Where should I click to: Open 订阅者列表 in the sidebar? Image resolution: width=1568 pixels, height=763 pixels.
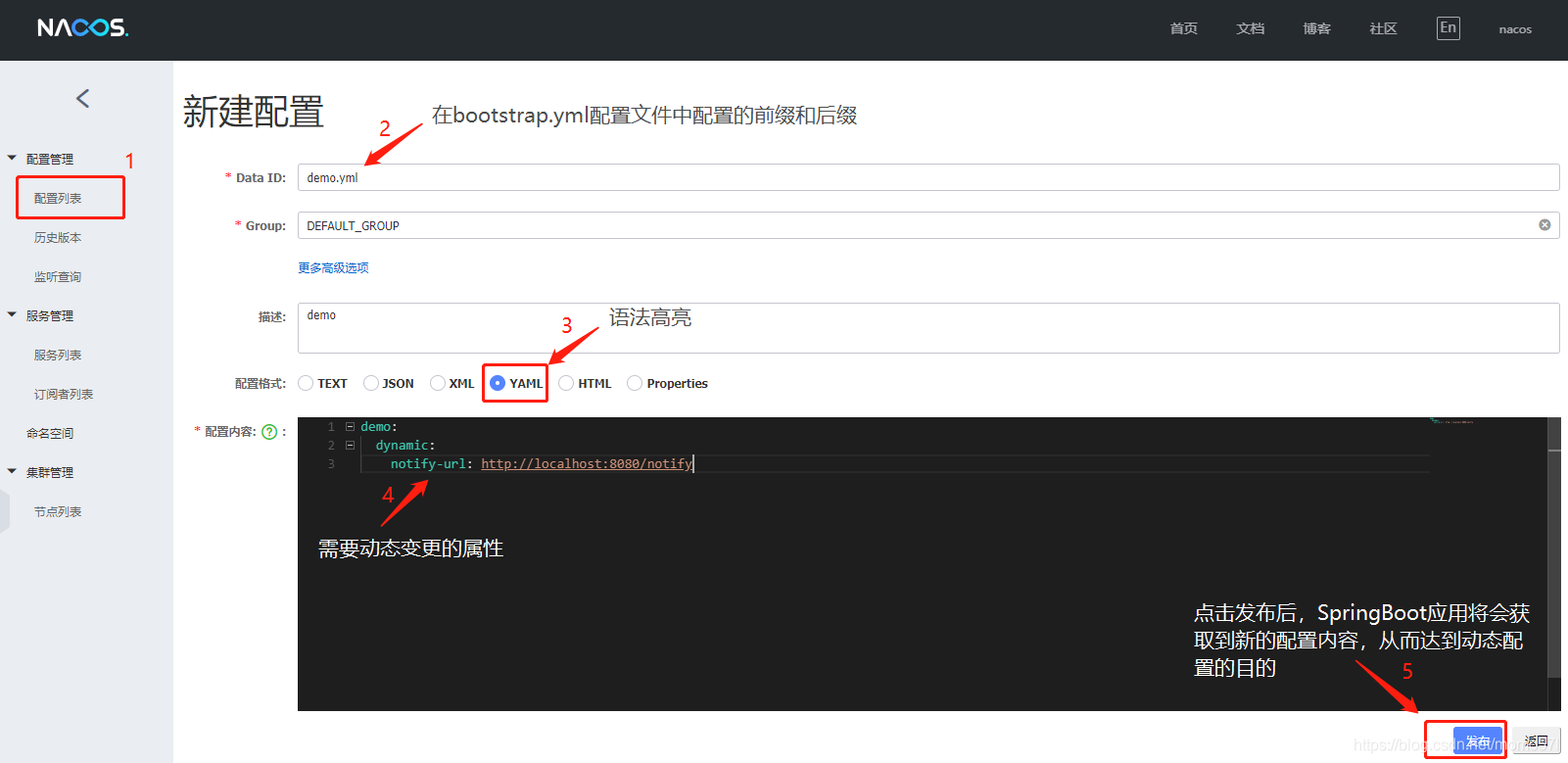point(64,394)
